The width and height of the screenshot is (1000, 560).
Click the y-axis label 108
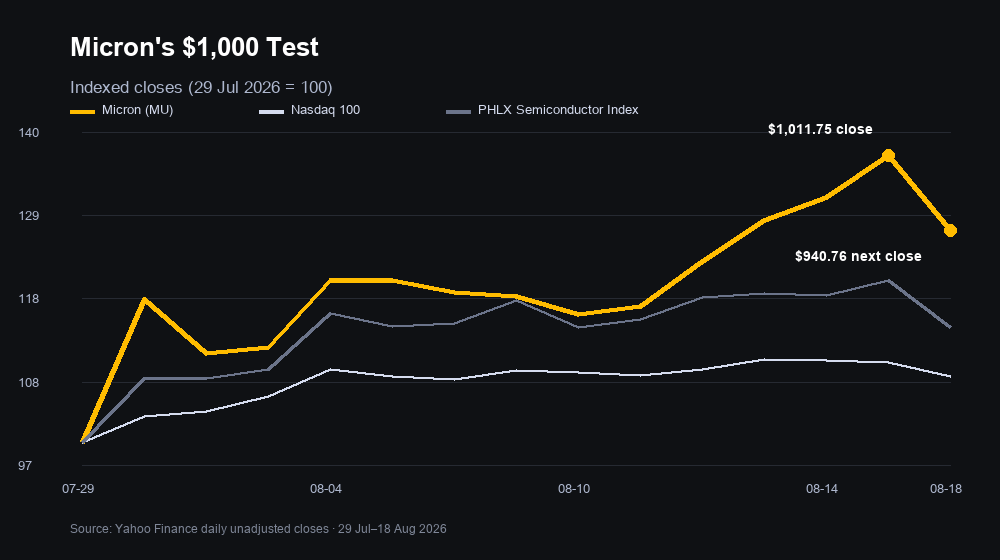[29, 383]
